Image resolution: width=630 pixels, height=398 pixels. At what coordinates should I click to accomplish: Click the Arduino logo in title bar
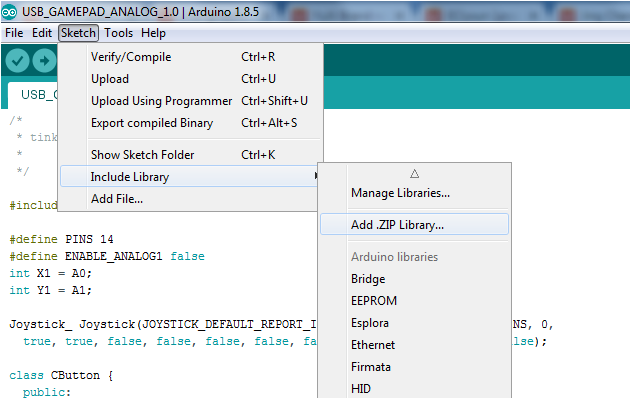9,12
